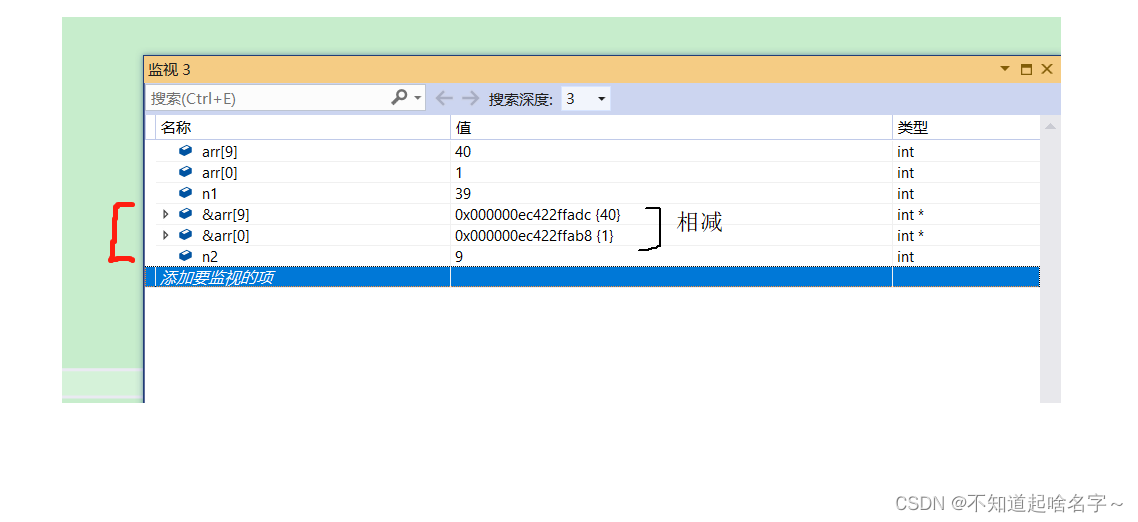Click the 类型 column header
Viewport: 1138px width, 522px height.
(966, 128)
